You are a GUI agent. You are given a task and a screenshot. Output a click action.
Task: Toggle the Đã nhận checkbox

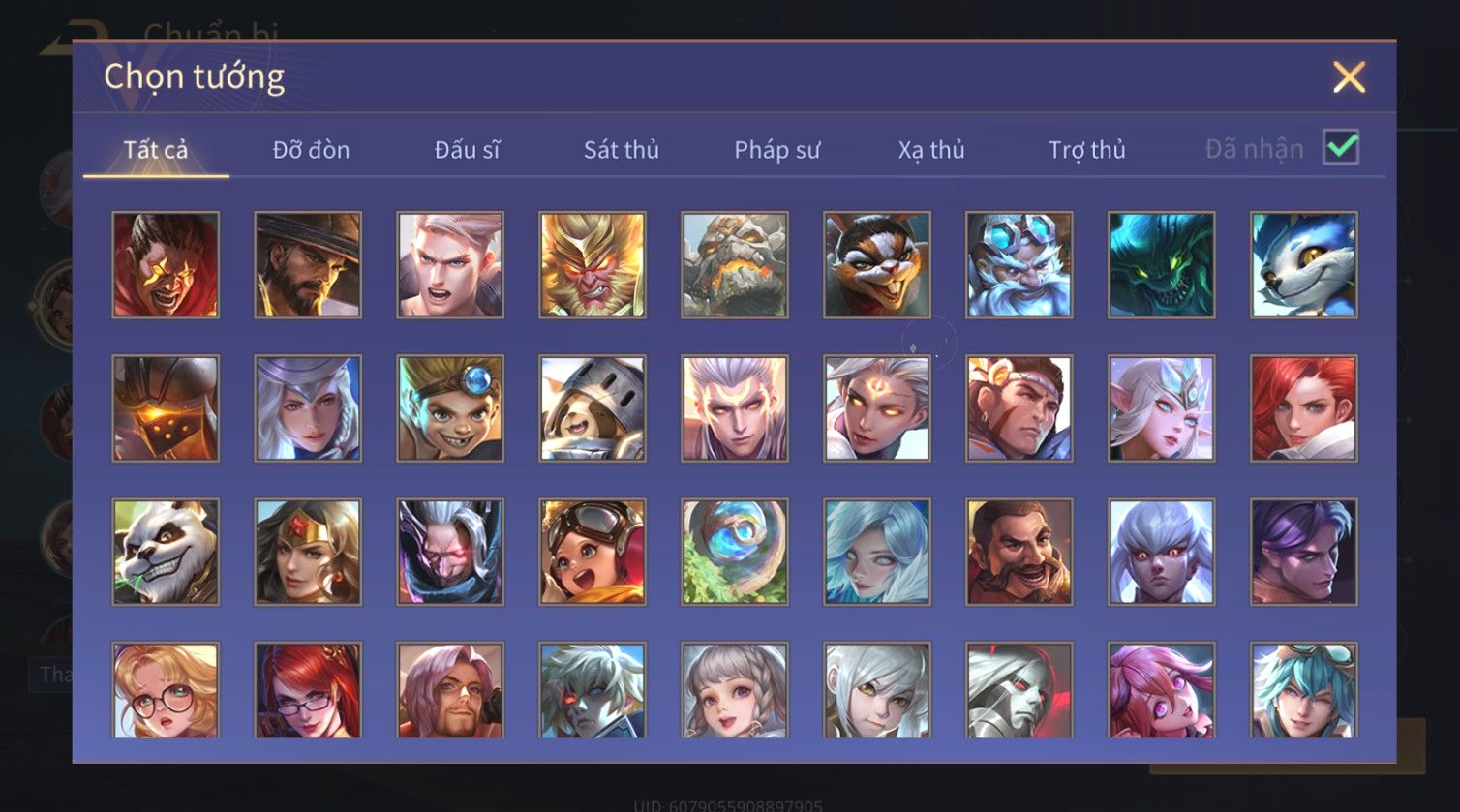(x=1341, y=147)
